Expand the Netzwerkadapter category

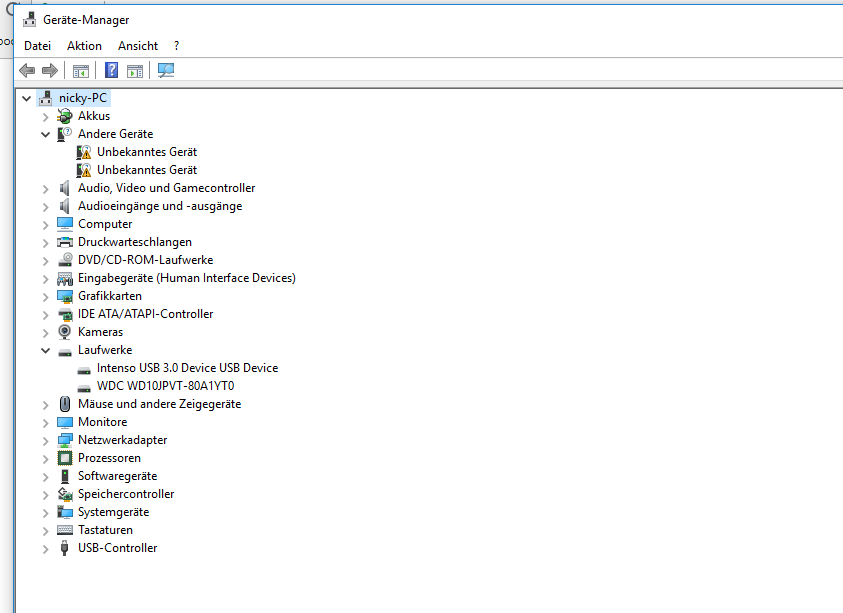click(x=45, y=441)
